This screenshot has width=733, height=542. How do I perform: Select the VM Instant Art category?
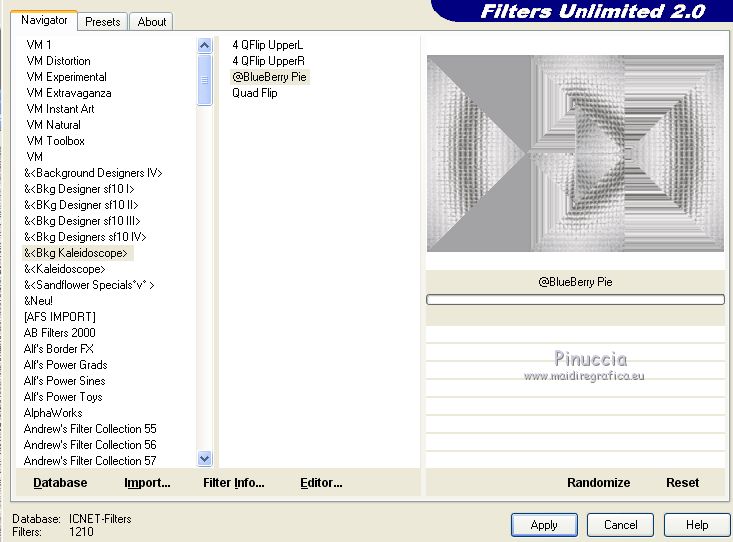tap(60, 109)
